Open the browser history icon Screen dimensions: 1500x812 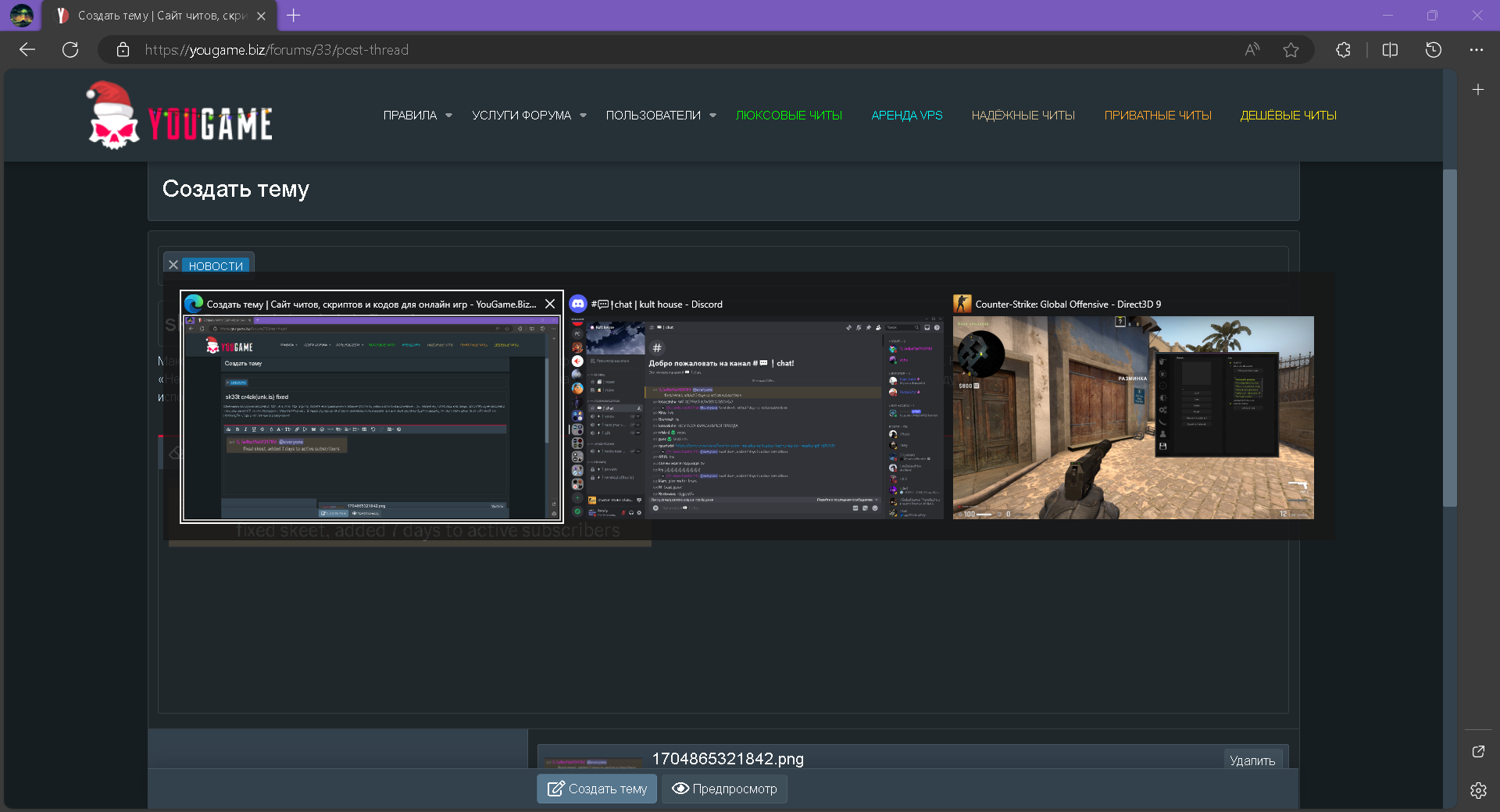[1434, 50]
